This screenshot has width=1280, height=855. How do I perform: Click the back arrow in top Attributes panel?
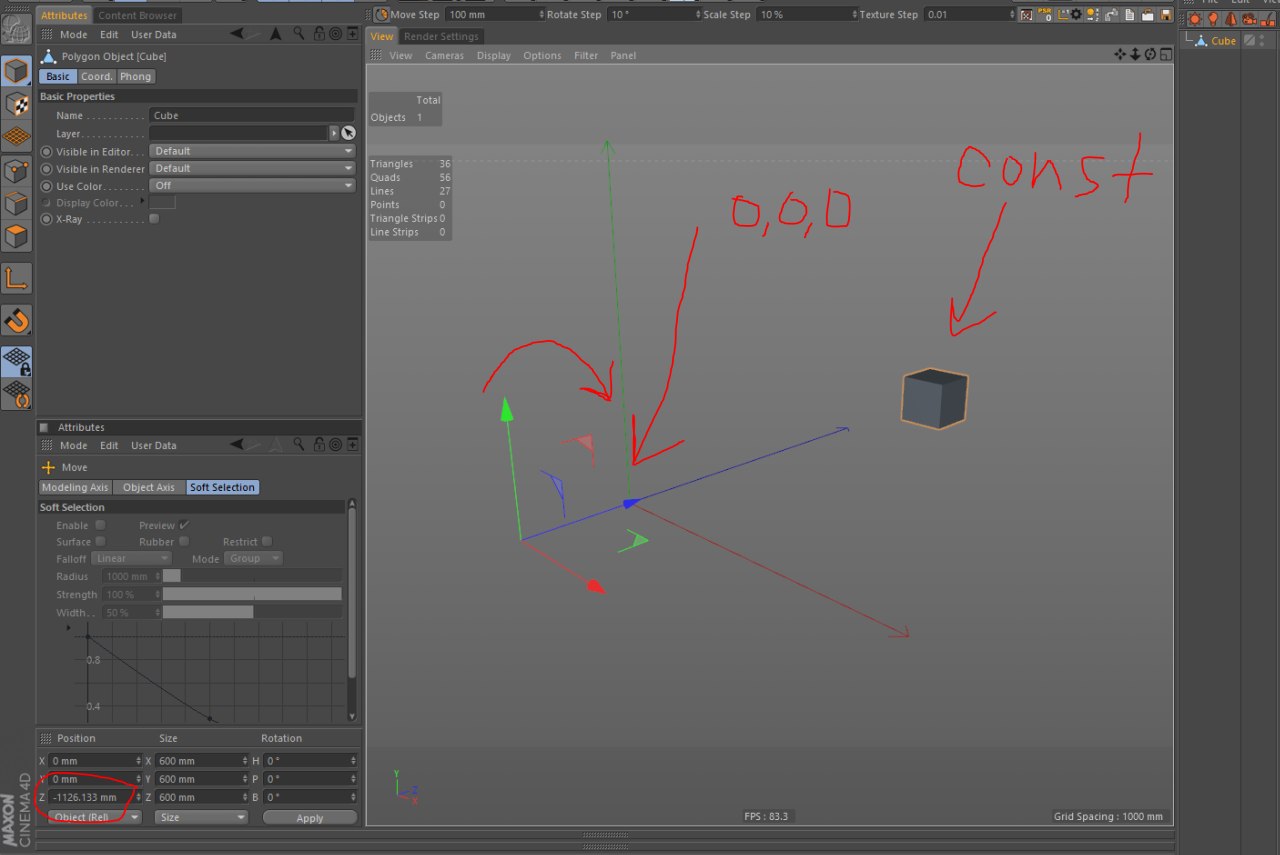[239, 34]
